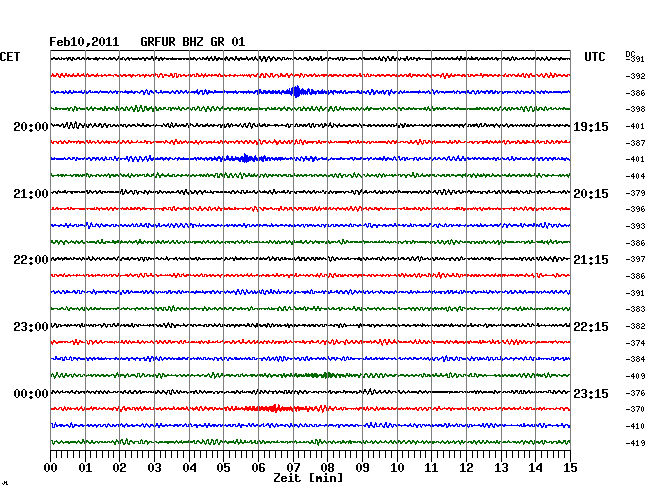Click the 23:15 UTC time label
650x494 pixels.
click(591, 393)
